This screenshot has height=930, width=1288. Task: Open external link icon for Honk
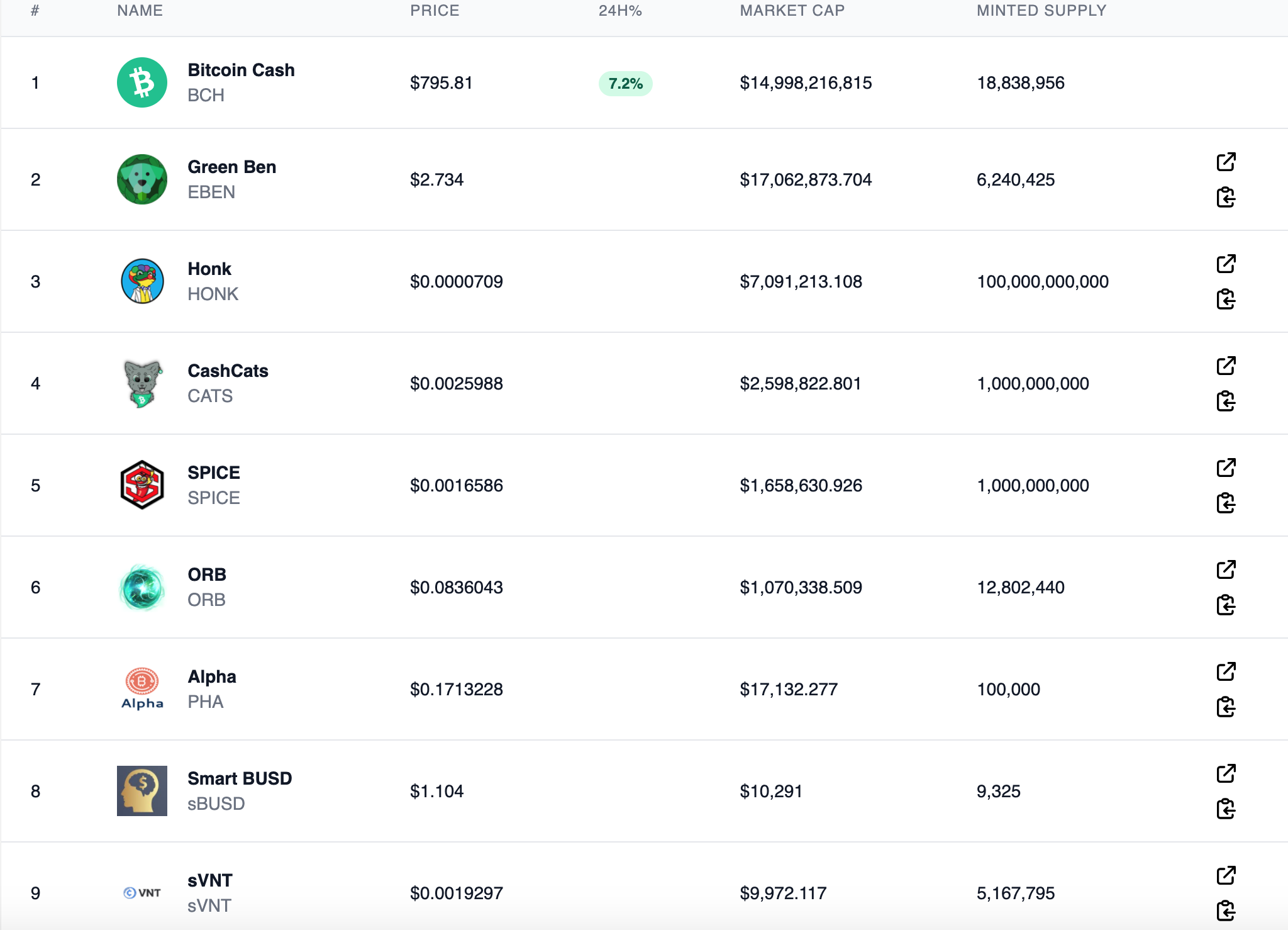coord(1226,264)
